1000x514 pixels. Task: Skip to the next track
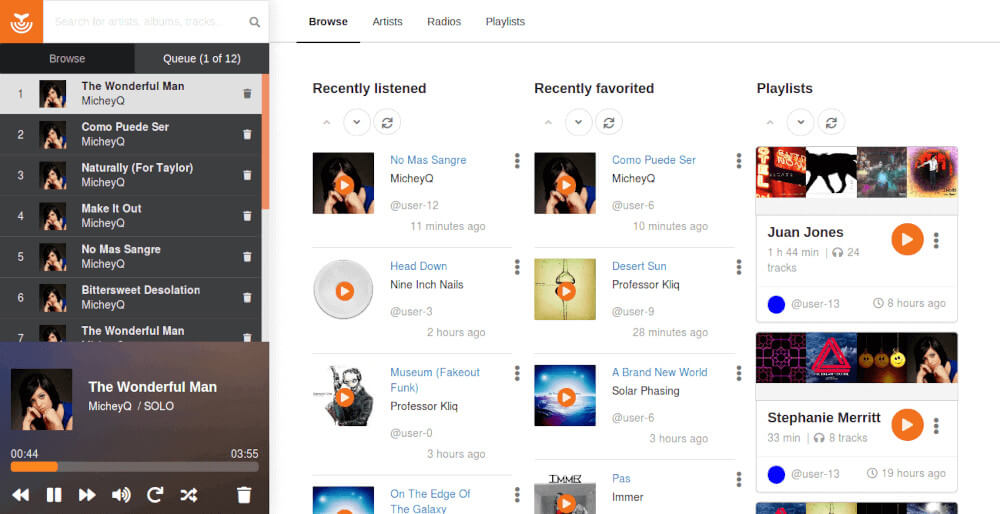[87, 495]
